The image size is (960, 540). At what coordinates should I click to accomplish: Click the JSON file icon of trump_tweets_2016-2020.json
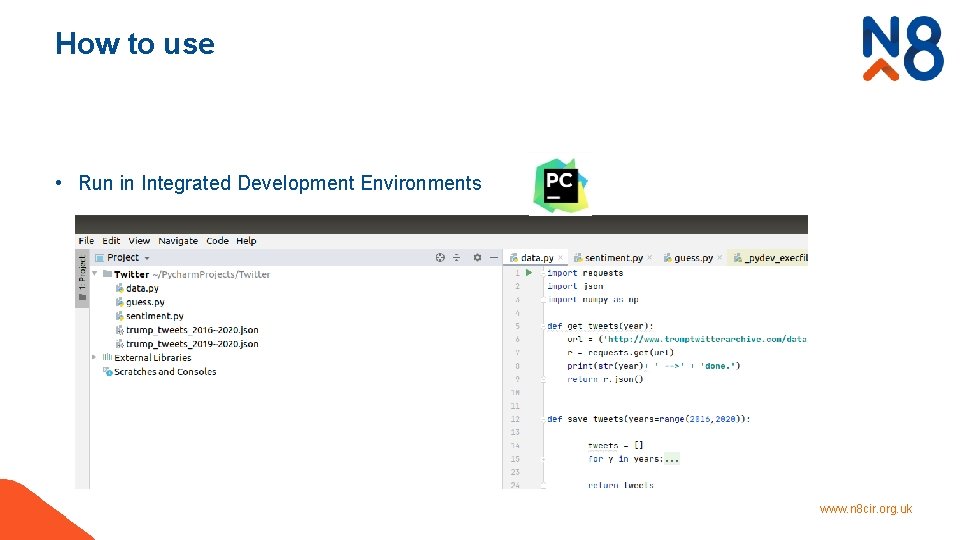119,330
